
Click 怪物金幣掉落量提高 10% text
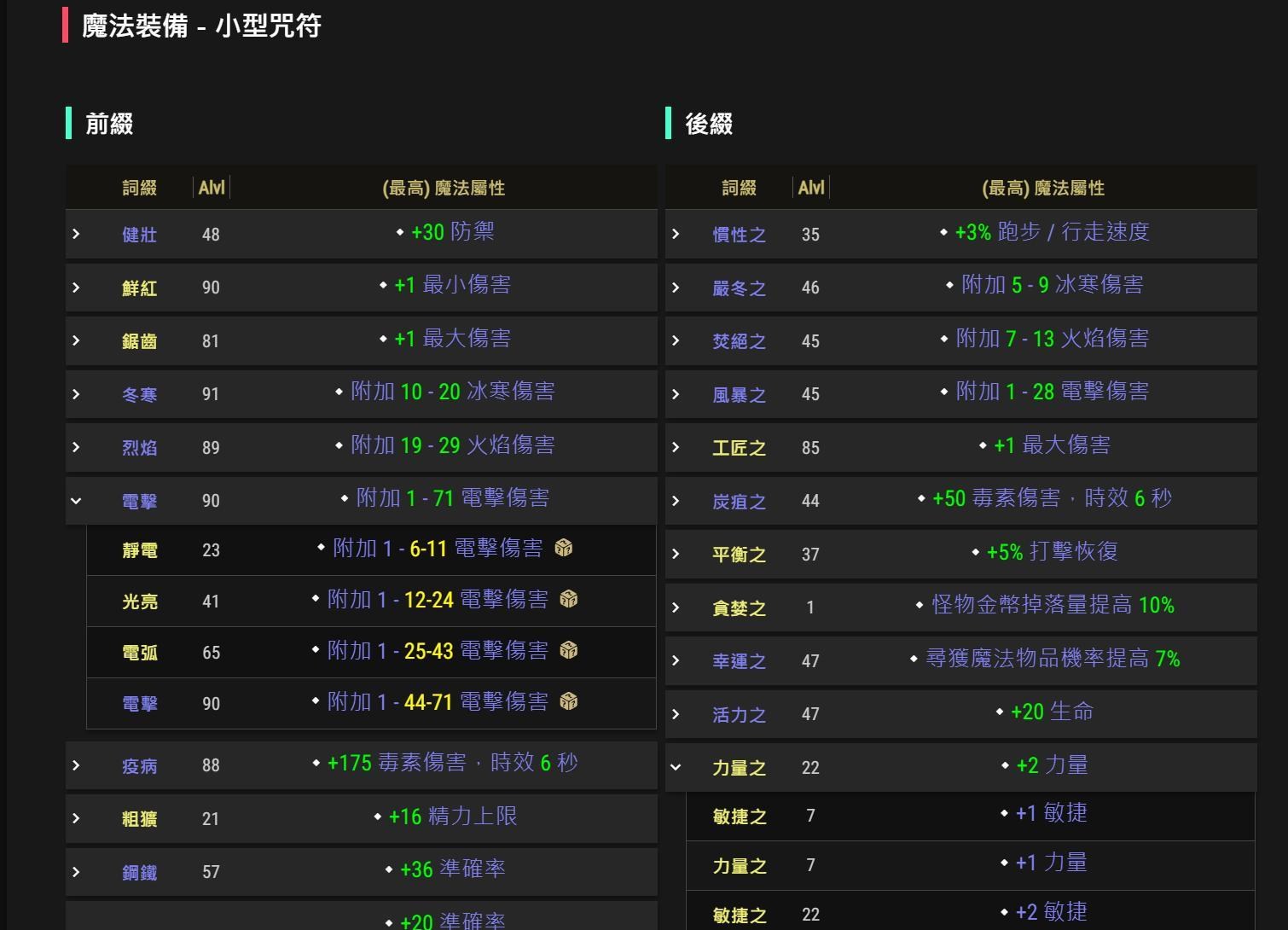tap(1053, 605)
